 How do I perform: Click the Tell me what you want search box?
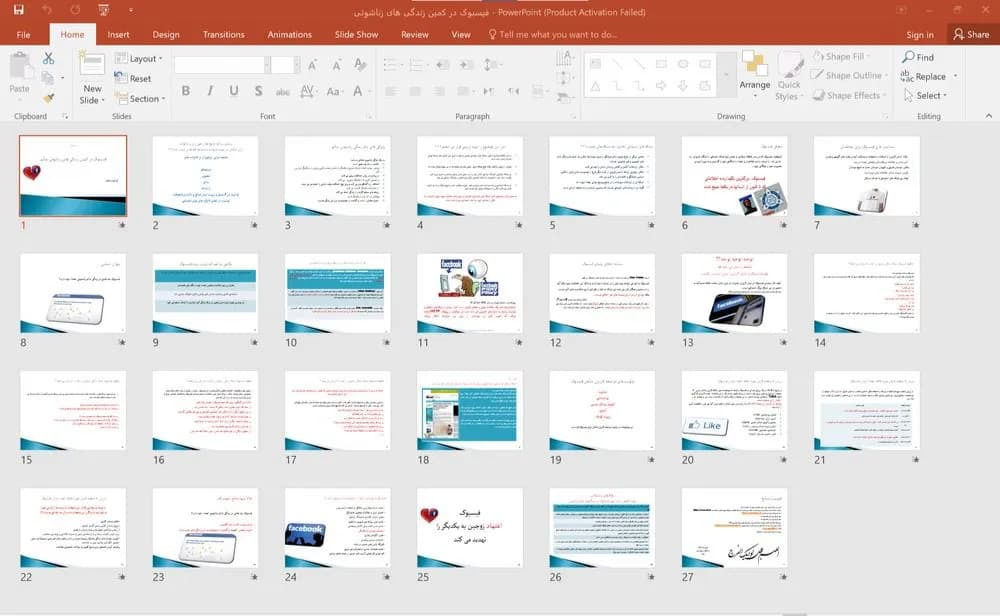[x=552, y=34]
